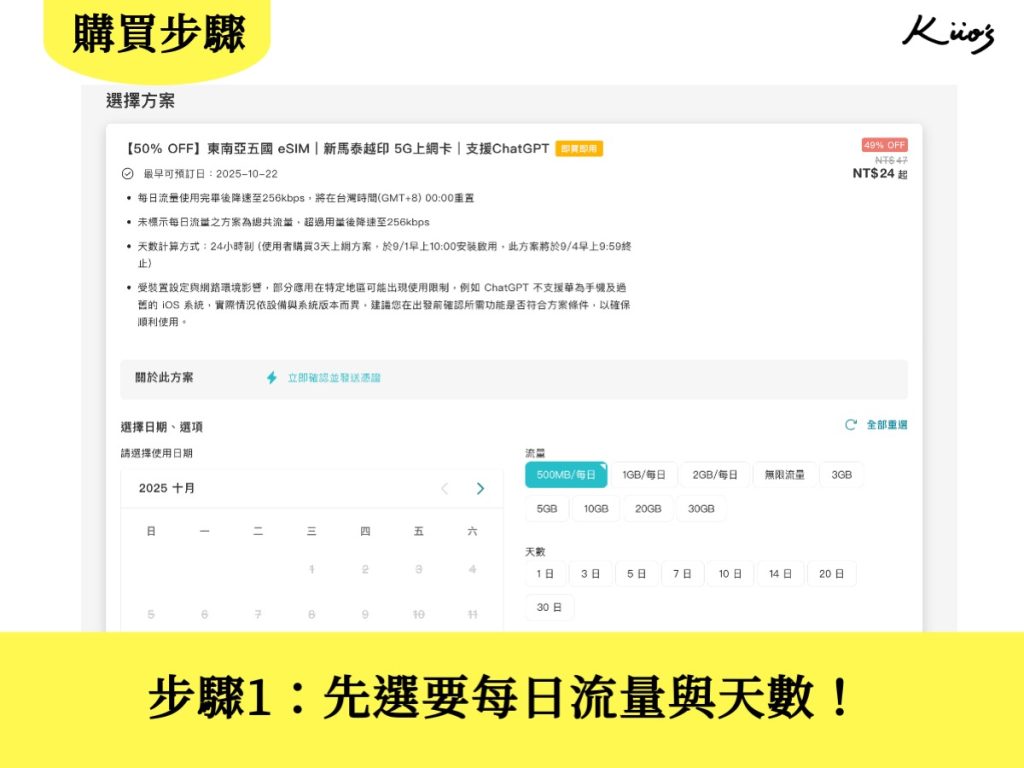The width and height of the screenshot is (1024, 768).
Task: Click the reset all refresh icon
Action: coord(851,425)
